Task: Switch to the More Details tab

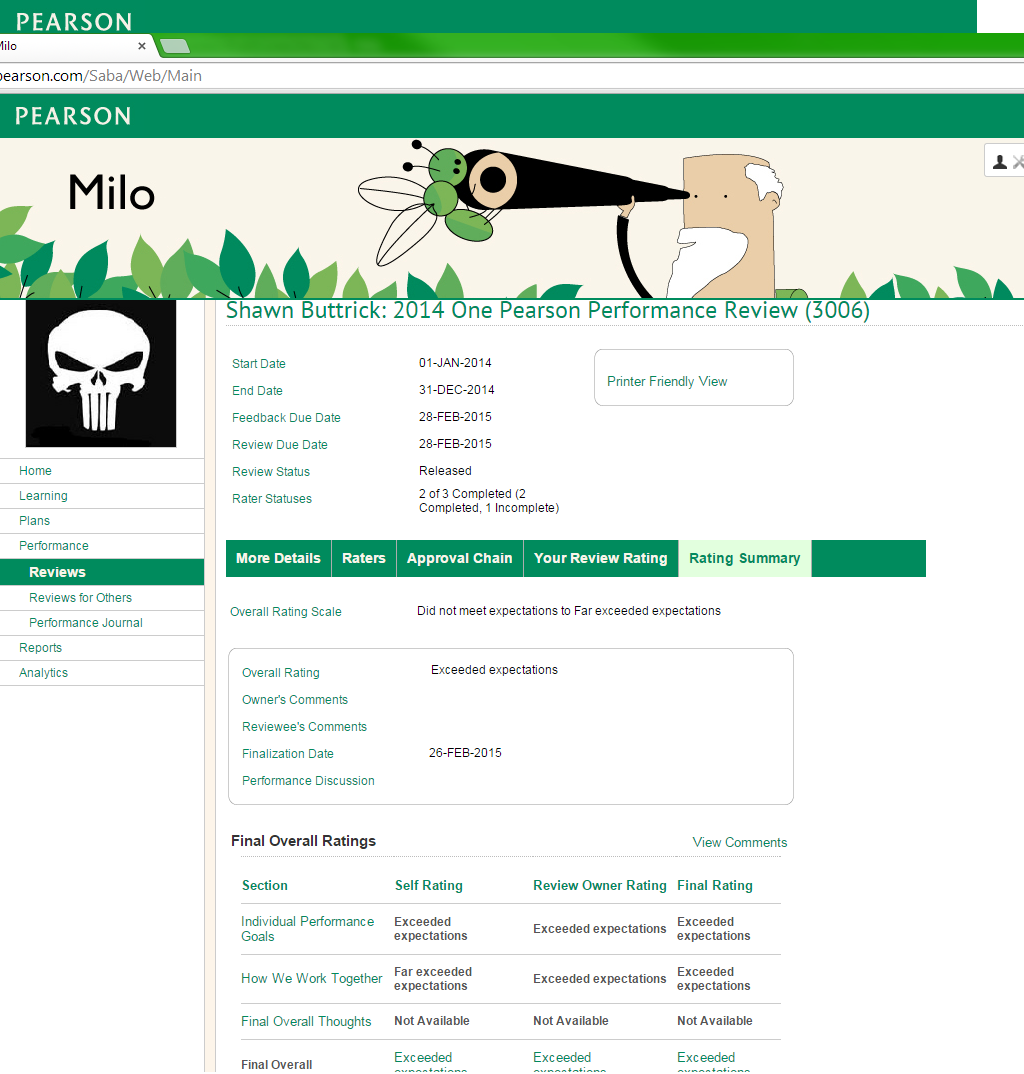Action: click(x=278, y=558)
